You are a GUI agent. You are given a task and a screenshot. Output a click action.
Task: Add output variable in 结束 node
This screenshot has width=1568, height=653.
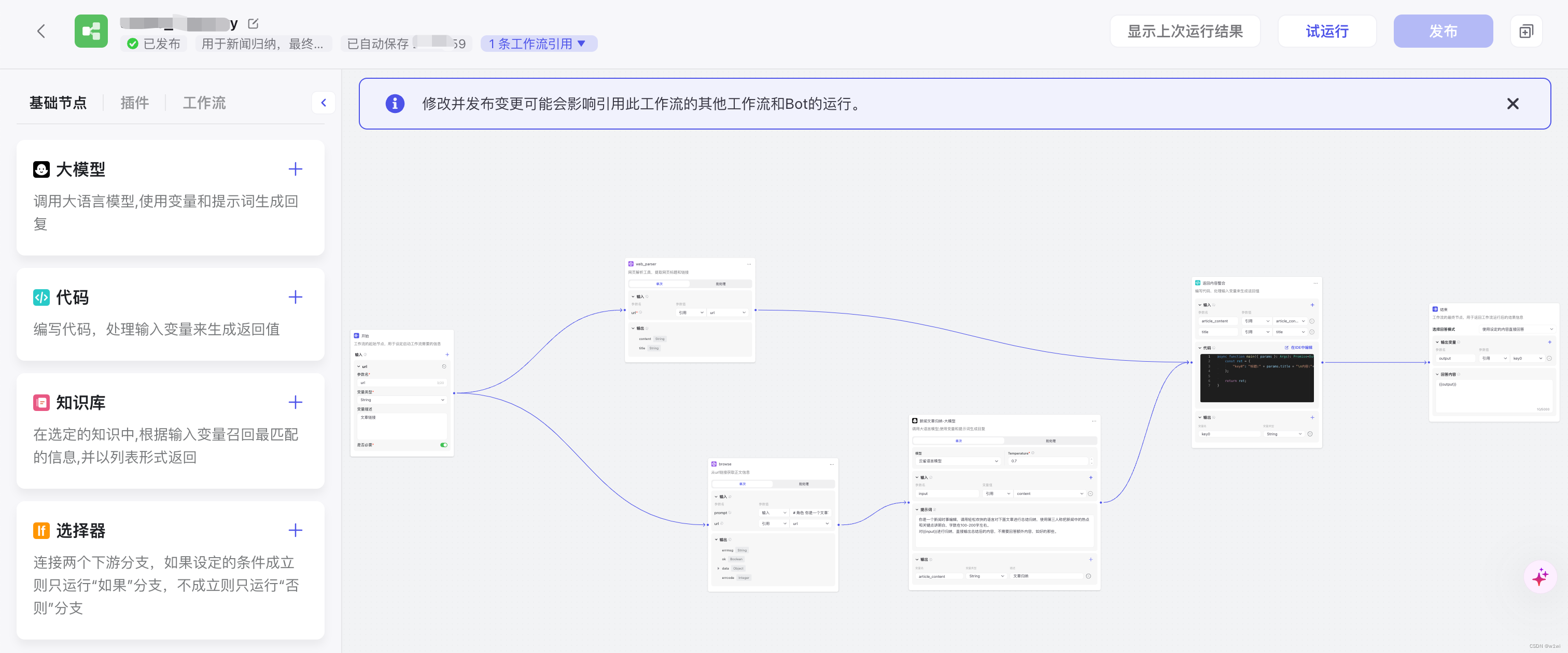click(1550, 342)
